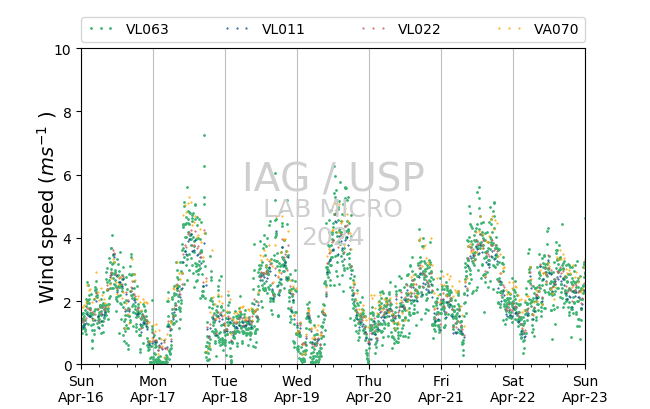
Task: Click the highest green outlier point above 7
Action: (204, 136)
